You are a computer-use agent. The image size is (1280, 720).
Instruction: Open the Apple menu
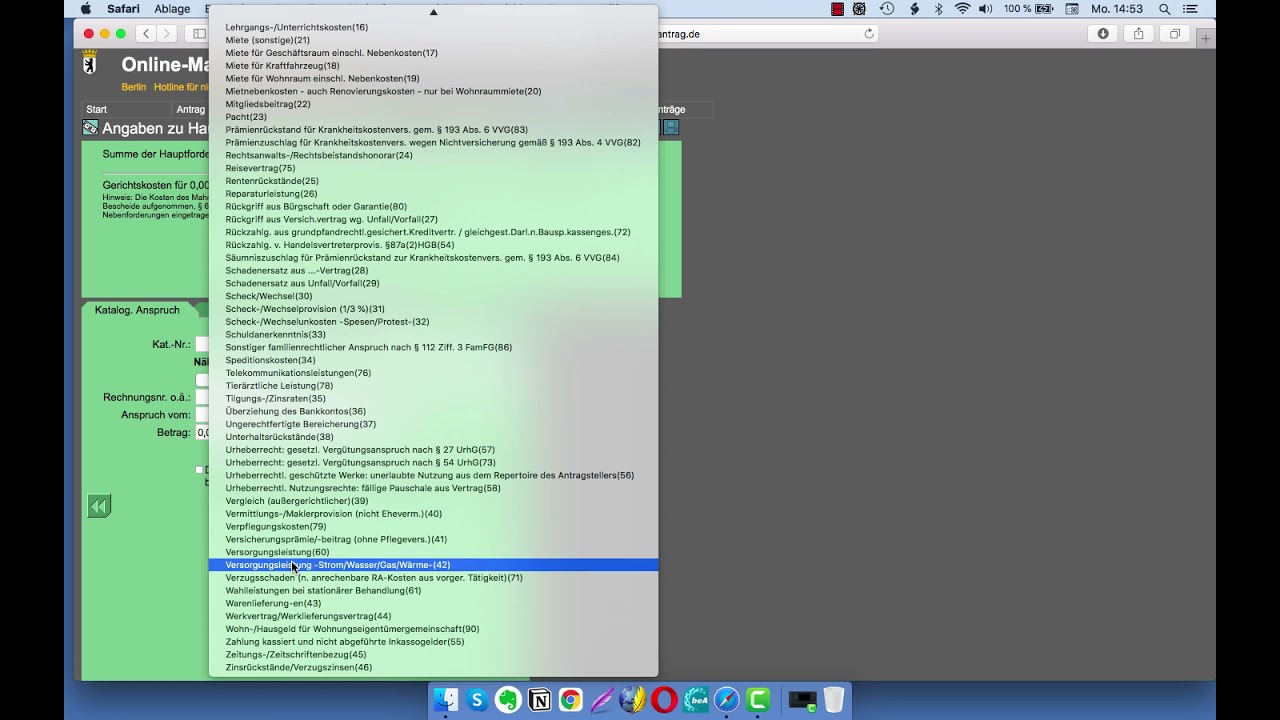click(86, 9)
